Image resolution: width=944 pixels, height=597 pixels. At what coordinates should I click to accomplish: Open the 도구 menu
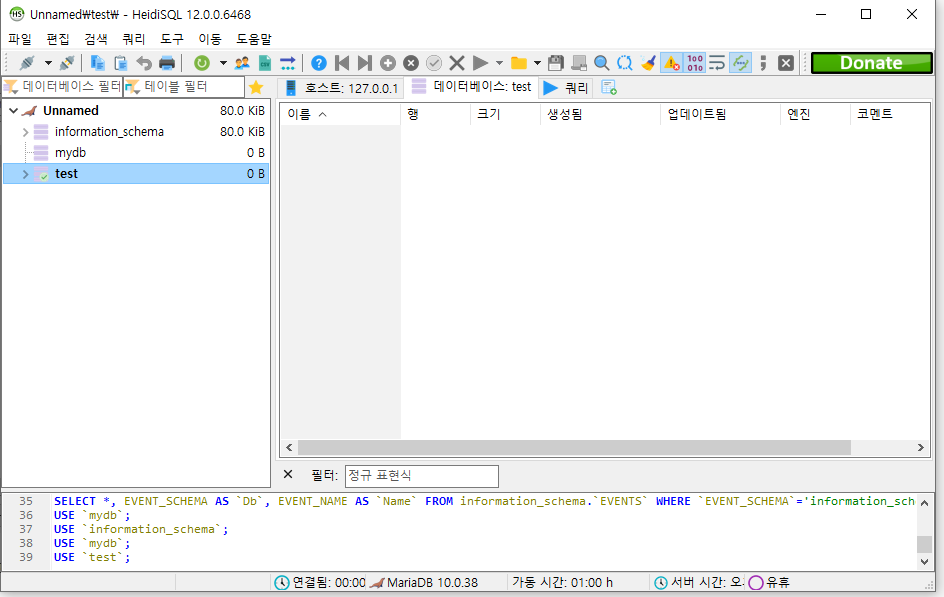(172, 39)
